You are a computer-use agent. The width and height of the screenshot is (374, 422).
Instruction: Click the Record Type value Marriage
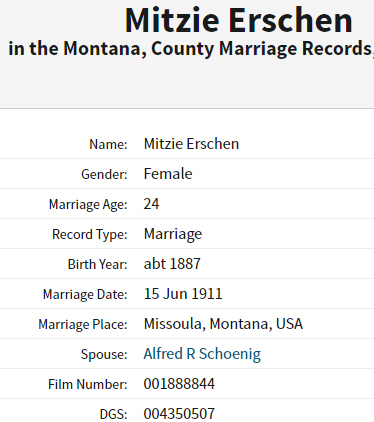coord(173,234)
